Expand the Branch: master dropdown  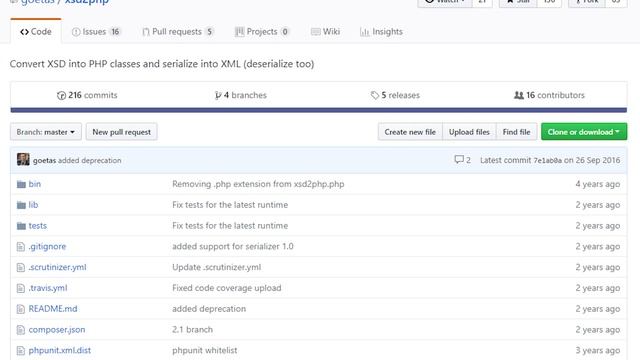click(46, 132)
